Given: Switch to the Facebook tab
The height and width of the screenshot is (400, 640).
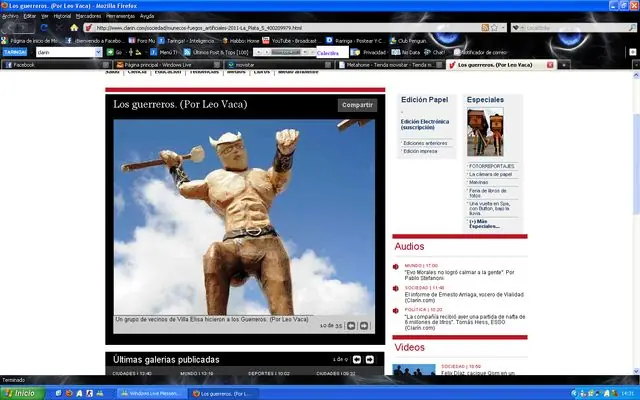Looking at the screenshot, I should pos(24,64).
